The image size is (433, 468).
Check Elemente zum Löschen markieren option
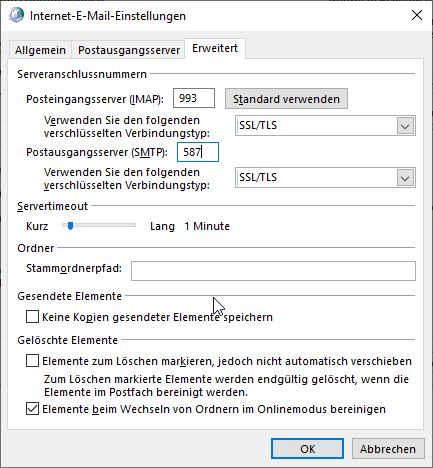coord(32,361)
